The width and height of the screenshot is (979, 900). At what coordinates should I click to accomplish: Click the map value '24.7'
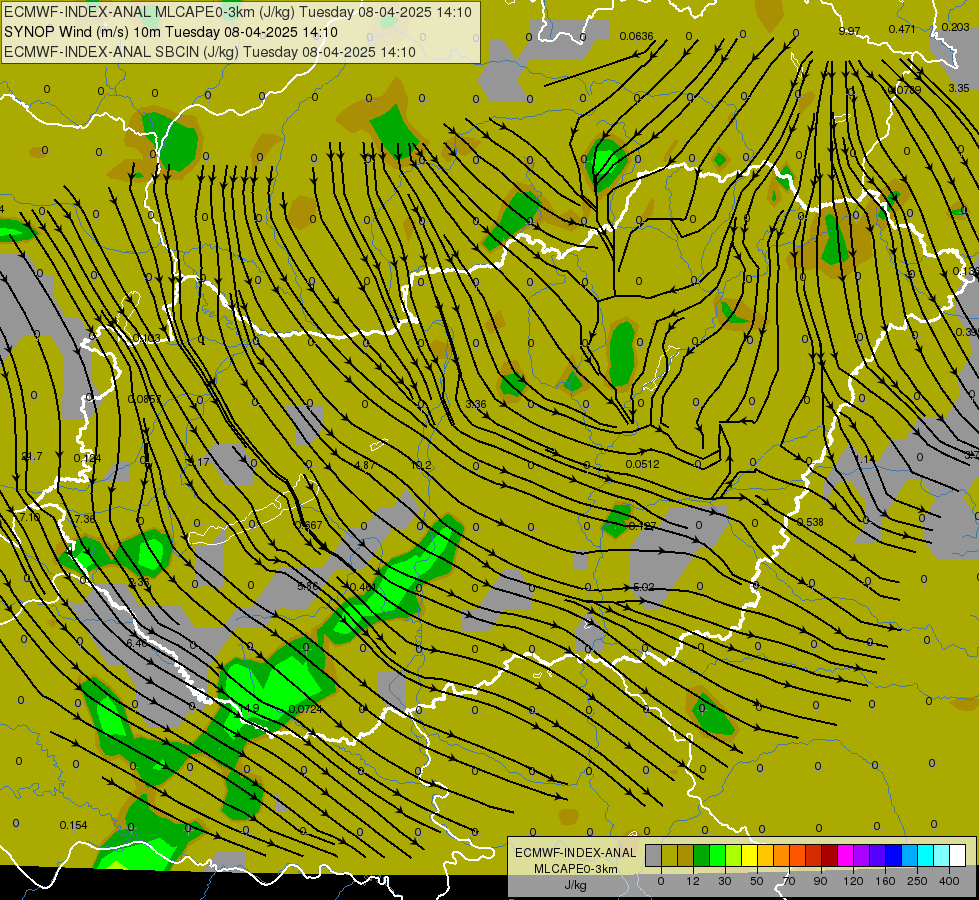(x=32, y=457)
